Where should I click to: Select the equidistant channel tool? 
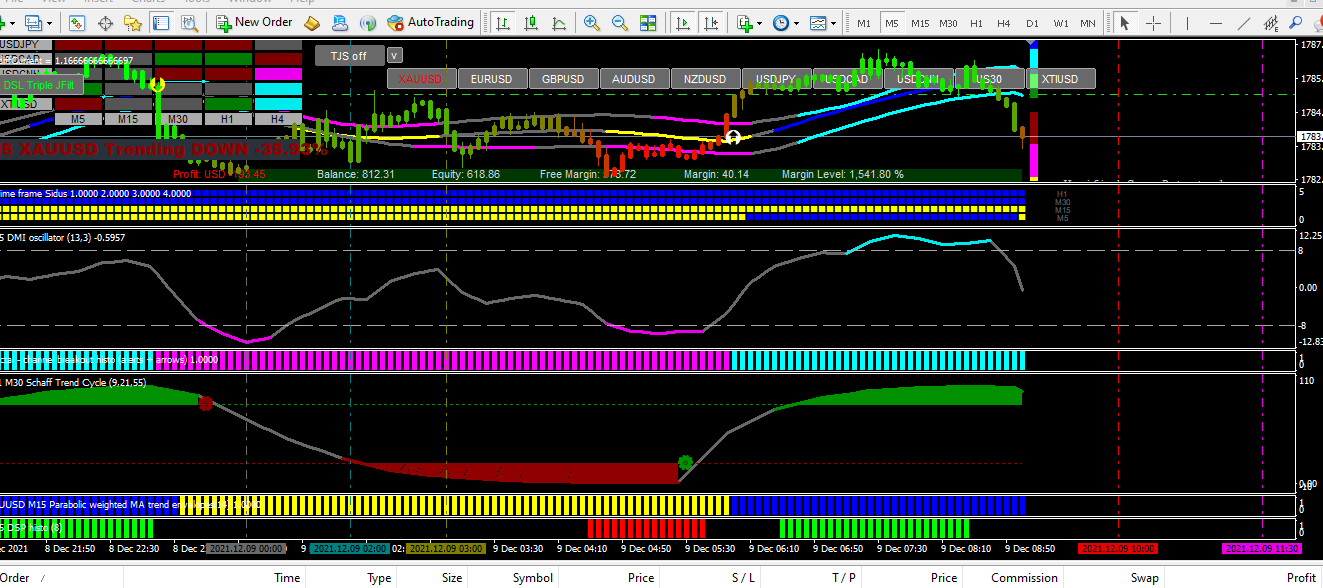click(1270, 22)
